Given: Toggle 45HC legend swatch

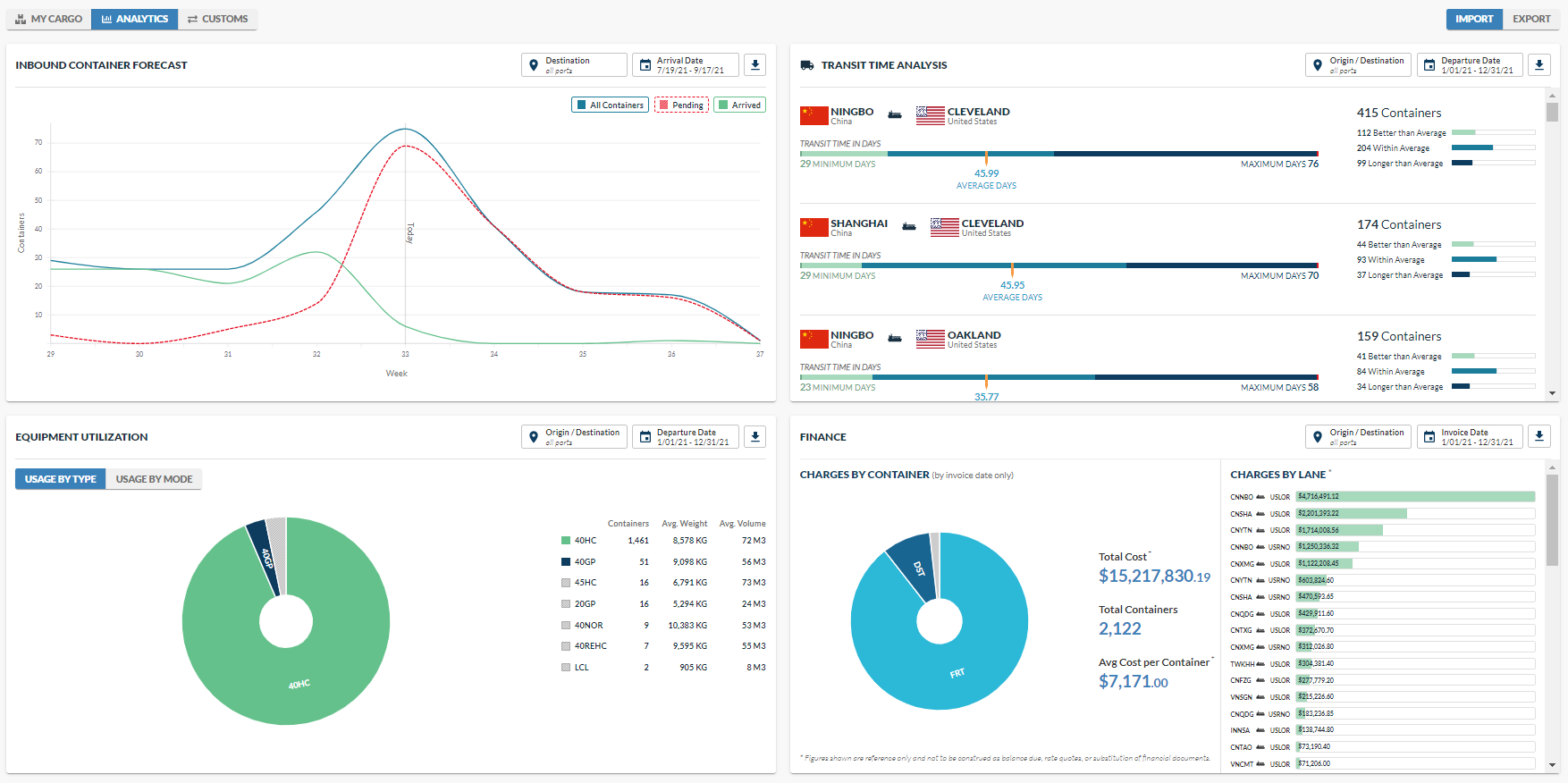Looking at the screenshot, I should 566,583.
